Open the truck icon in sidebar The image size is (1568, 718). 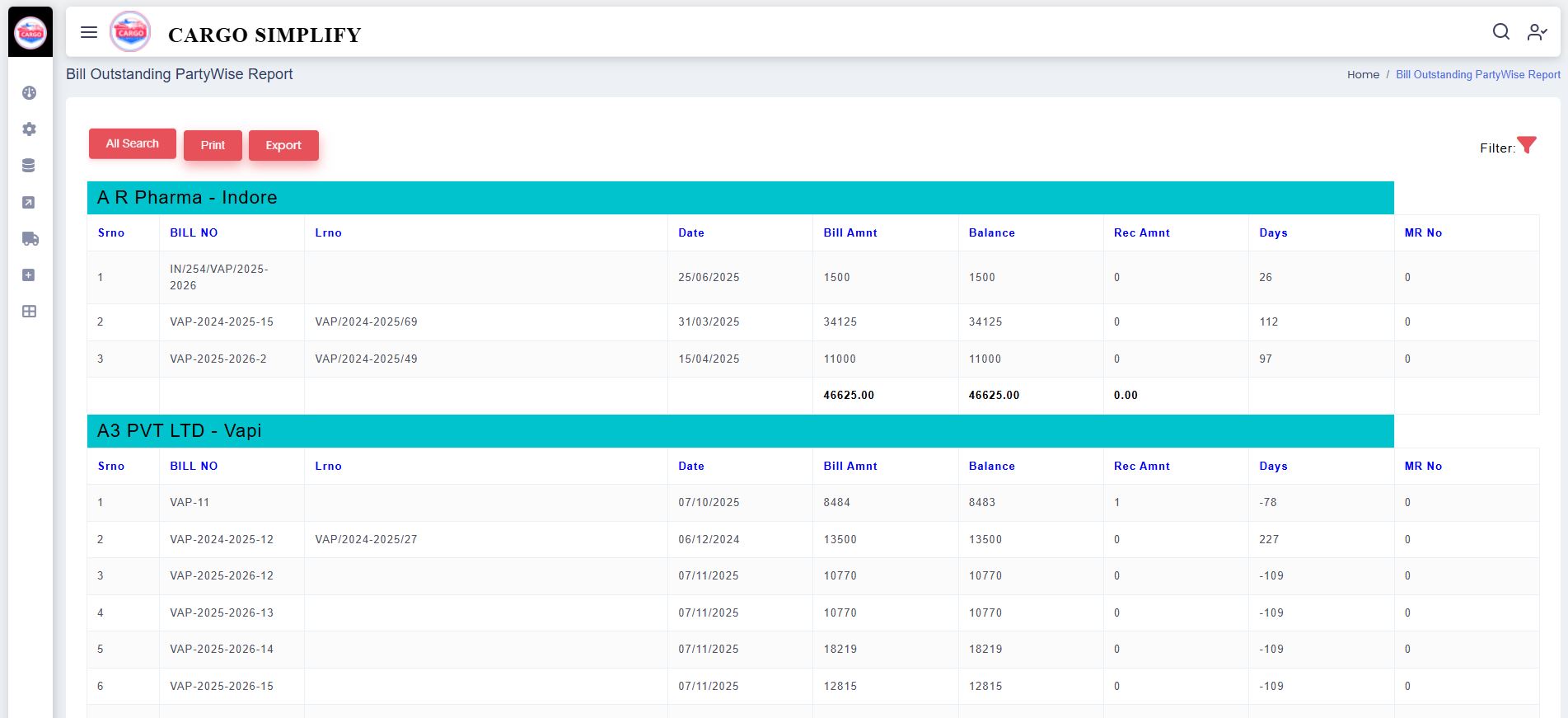tap(30, 239)
